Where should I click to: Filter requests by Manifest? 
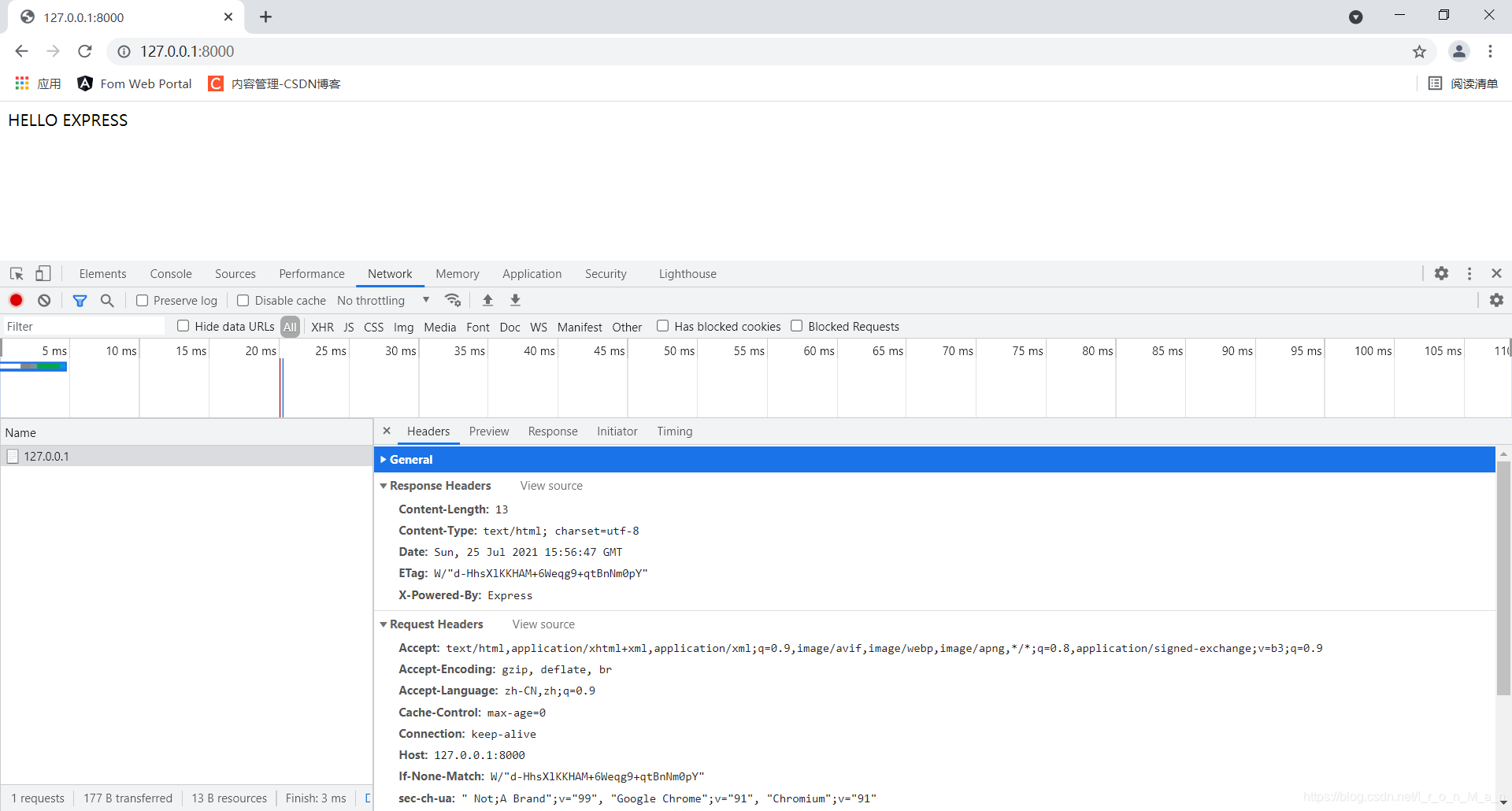(x=580, y=327)
